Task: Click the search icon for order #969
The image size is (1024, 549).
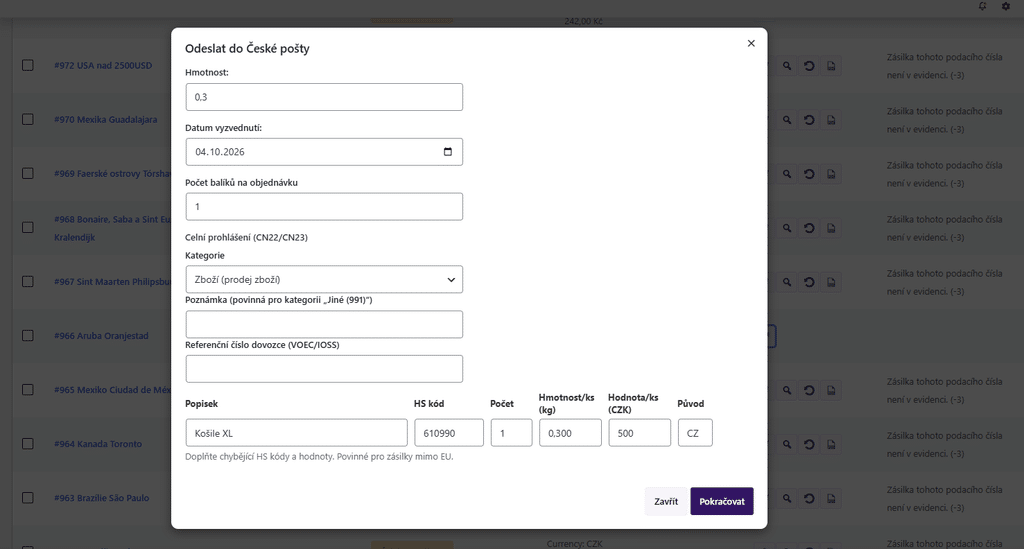Action: [787, 174]
